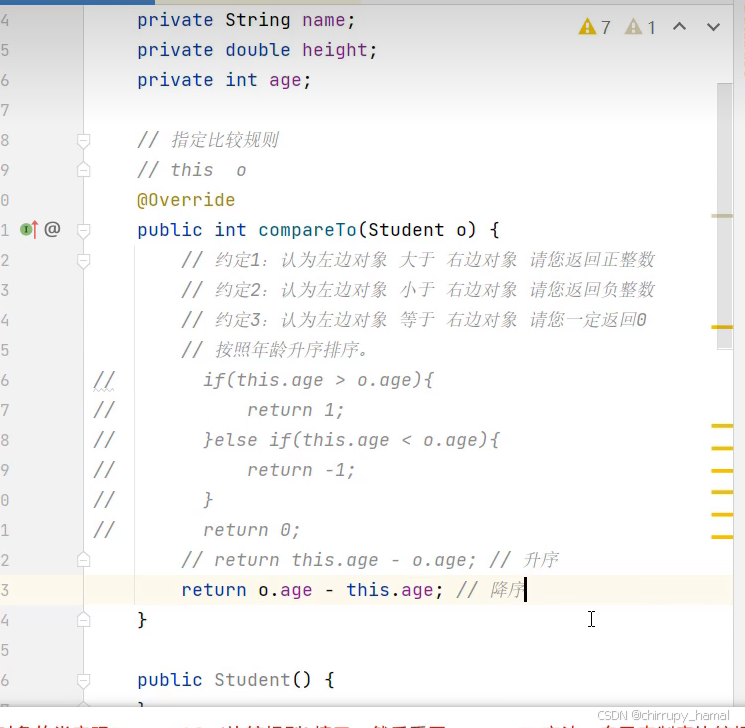745x728 pixels.
Task: Click fold end marker on 'return this.age - o.age' comment line
Action: [84, 560]
